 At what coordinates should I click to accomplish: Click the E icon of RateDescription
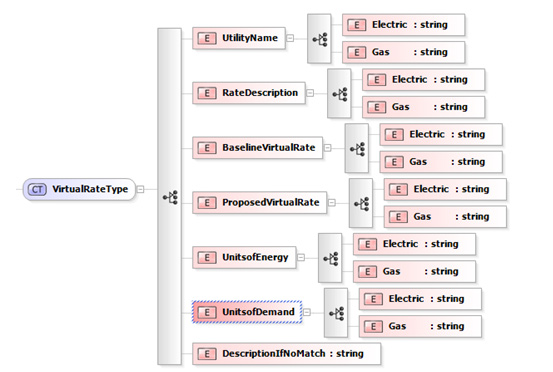pyautogui.click(x=207, y=93)
